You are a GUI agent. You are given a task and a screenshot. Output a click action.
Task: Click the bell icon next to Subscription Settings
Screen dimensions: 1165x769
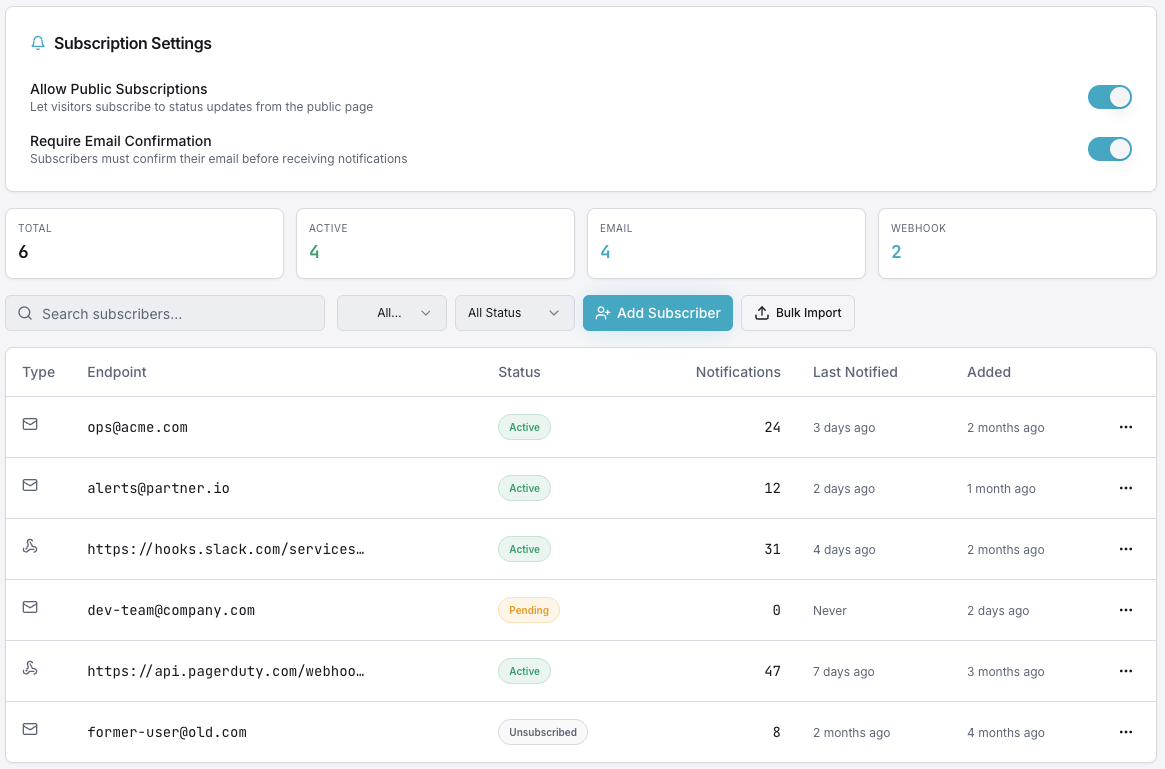point(38,43)
